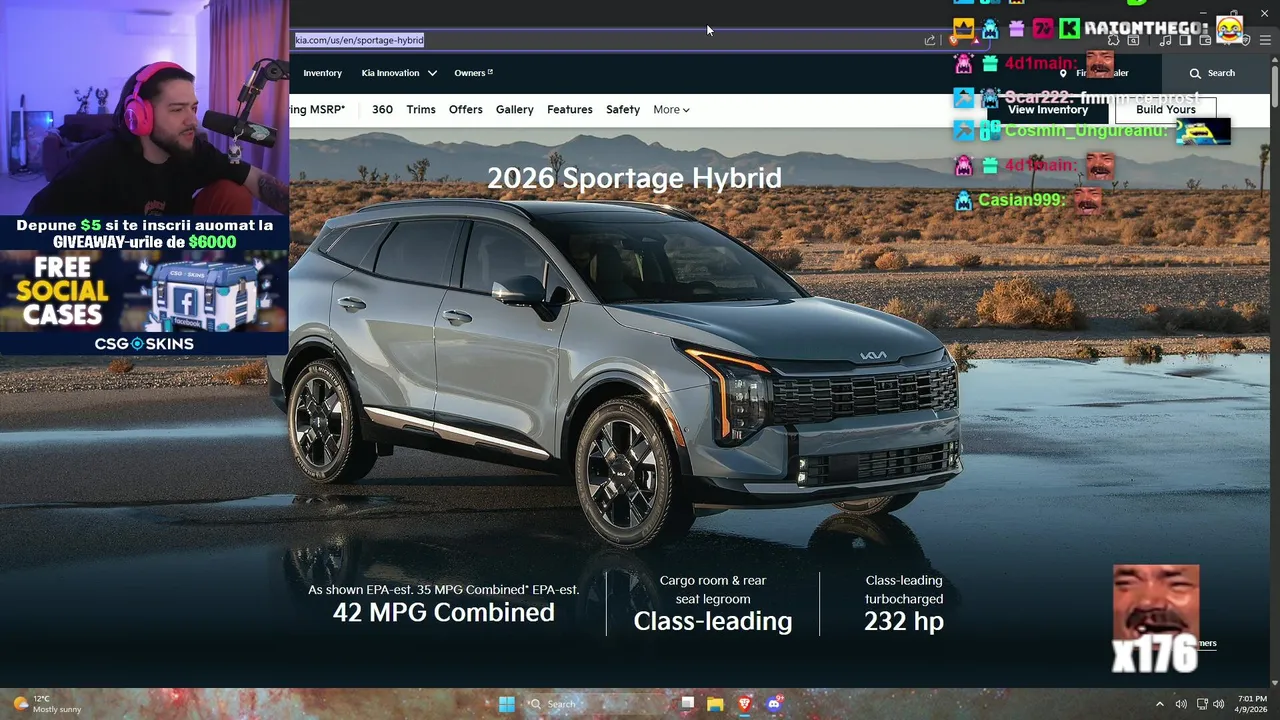The height and width of the screenshot is (720, 1280).
Task: Go to the Gallery section tab
Action: [x=515, y=110]
